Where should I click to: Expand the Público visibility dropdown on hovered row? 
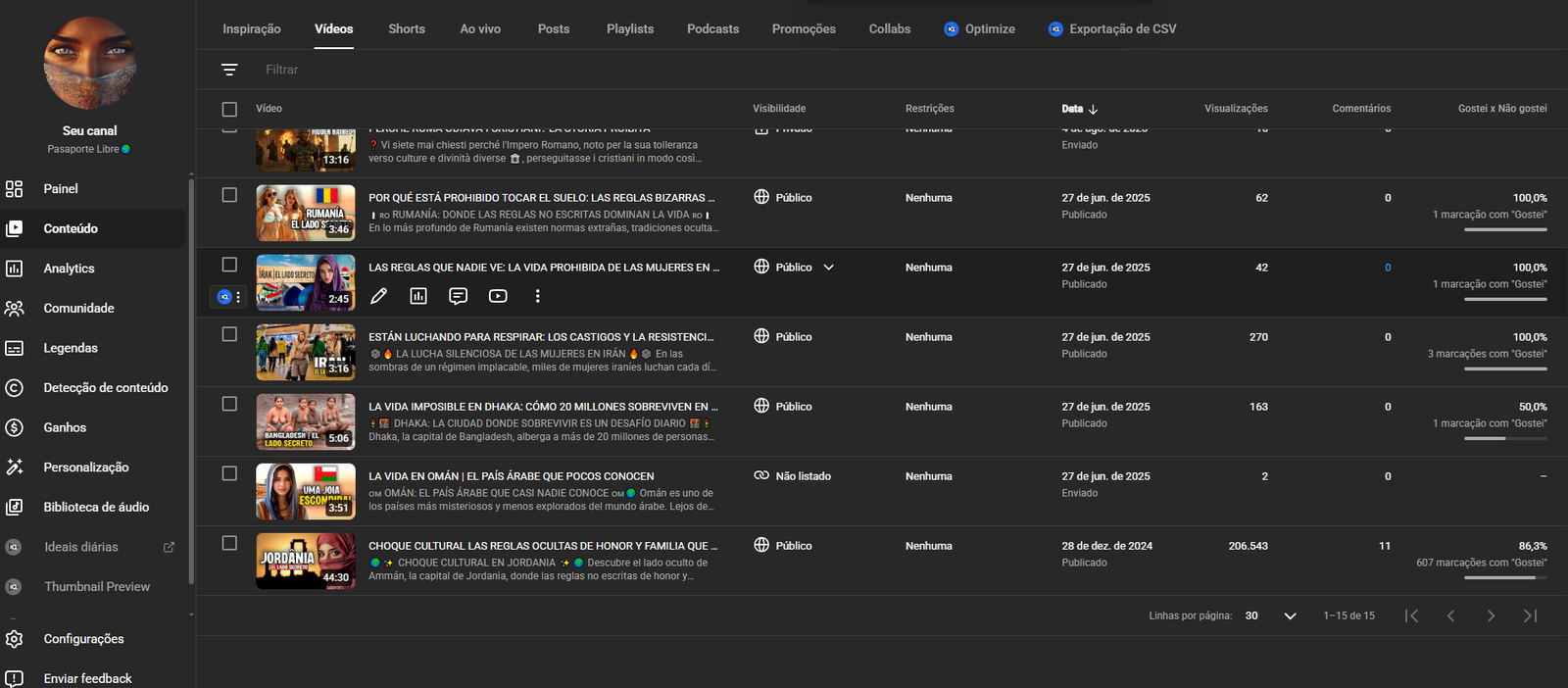coord(828,268)
